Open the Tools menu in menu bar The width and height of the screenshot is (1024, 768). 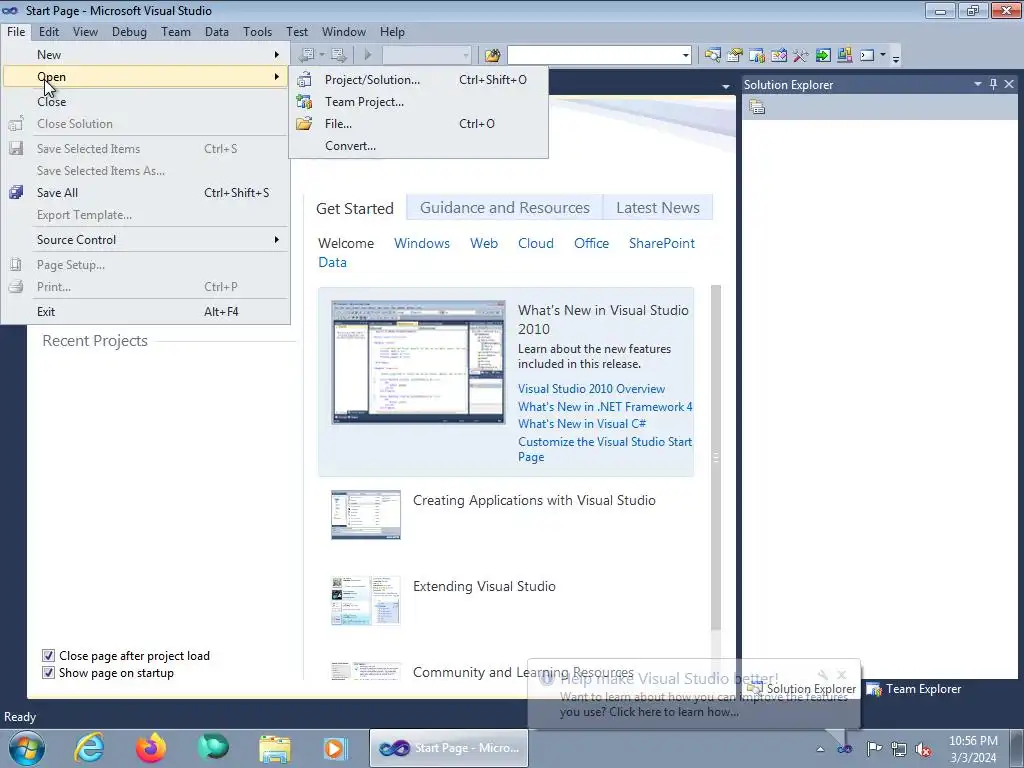coord(257,31)
